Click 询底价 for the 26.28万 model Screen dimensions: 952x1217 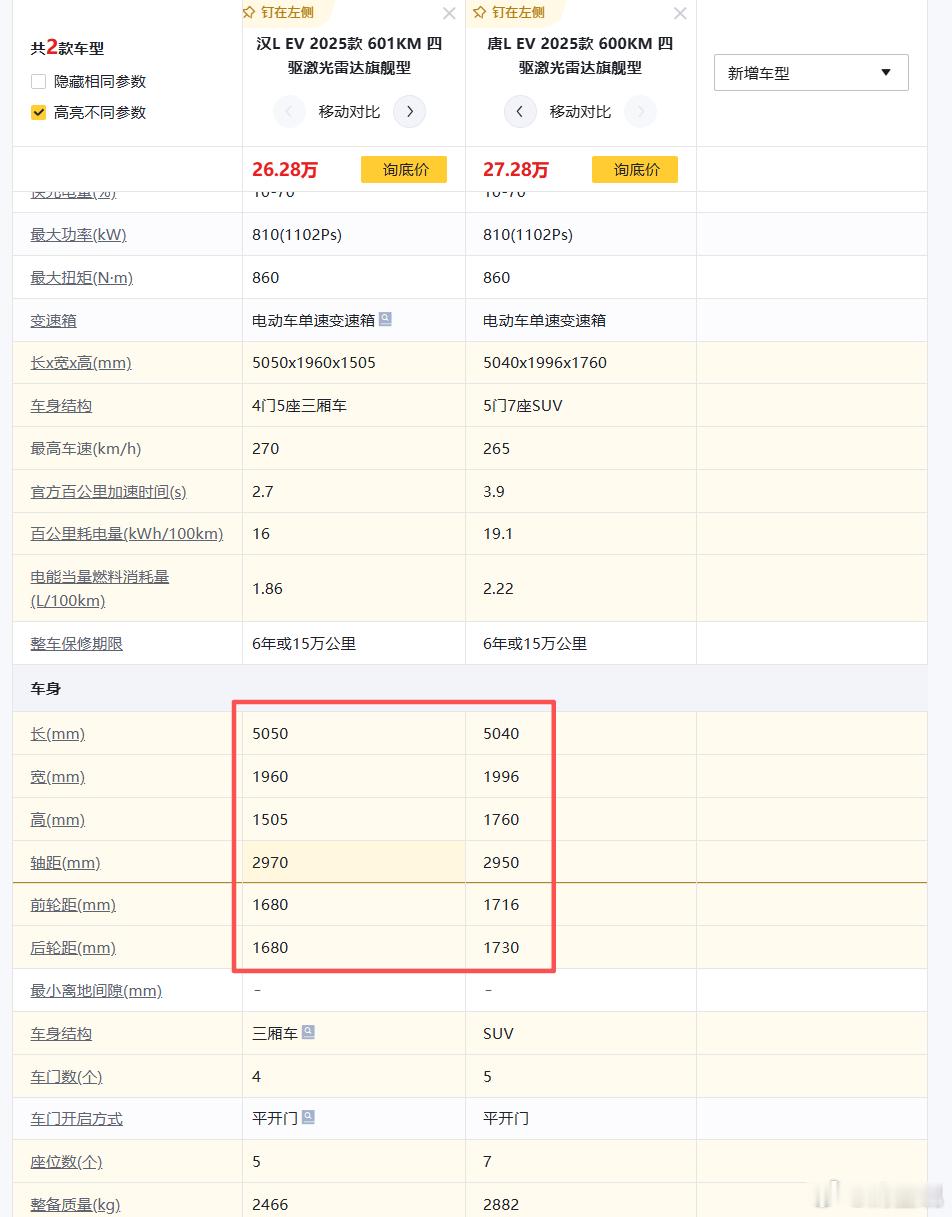pyautogui.click(x=404, y=169)
